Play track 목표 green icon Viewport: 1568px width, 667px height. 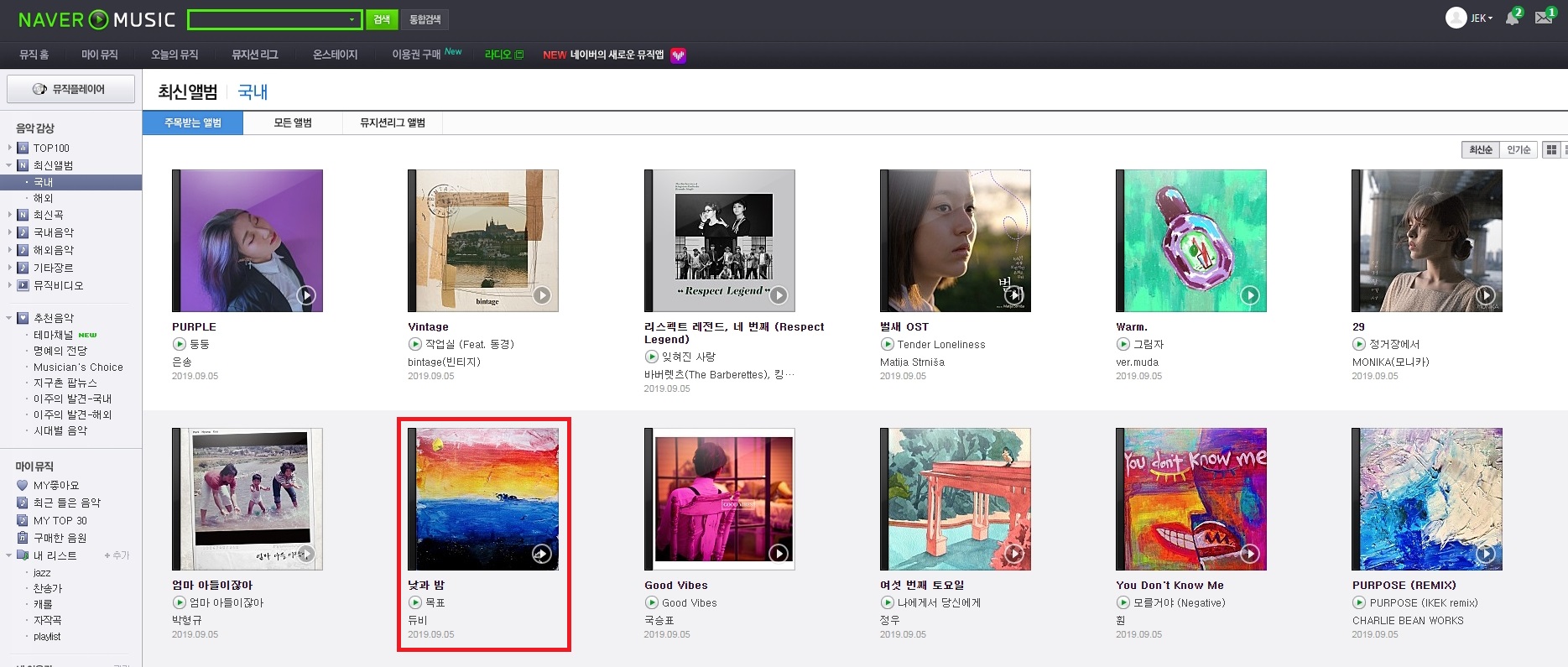(x=414, y=602)
